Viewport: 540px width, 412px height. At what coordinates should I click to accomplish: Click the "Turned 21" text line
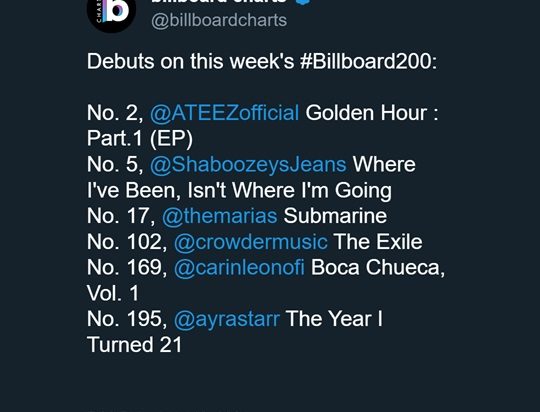pos(135,345)
